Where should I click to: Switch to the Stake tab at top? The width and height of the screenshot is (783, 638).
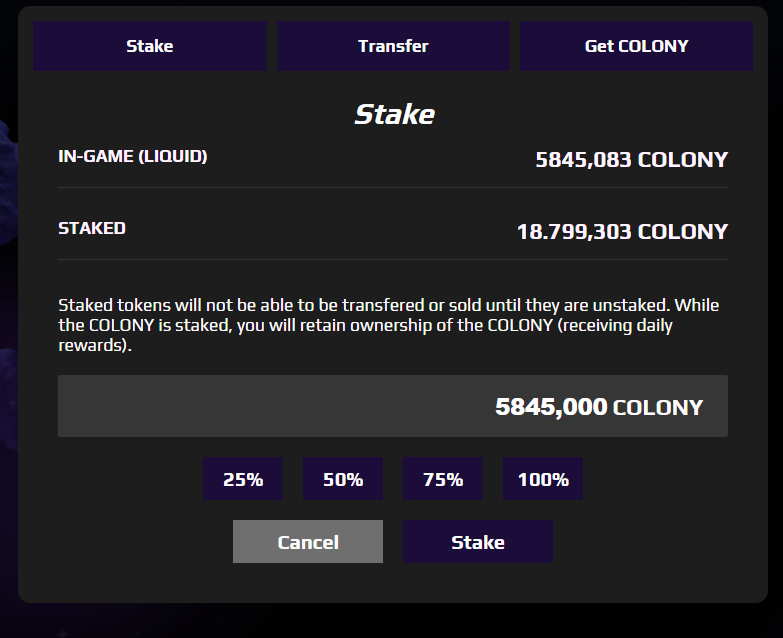click(150, 46)
